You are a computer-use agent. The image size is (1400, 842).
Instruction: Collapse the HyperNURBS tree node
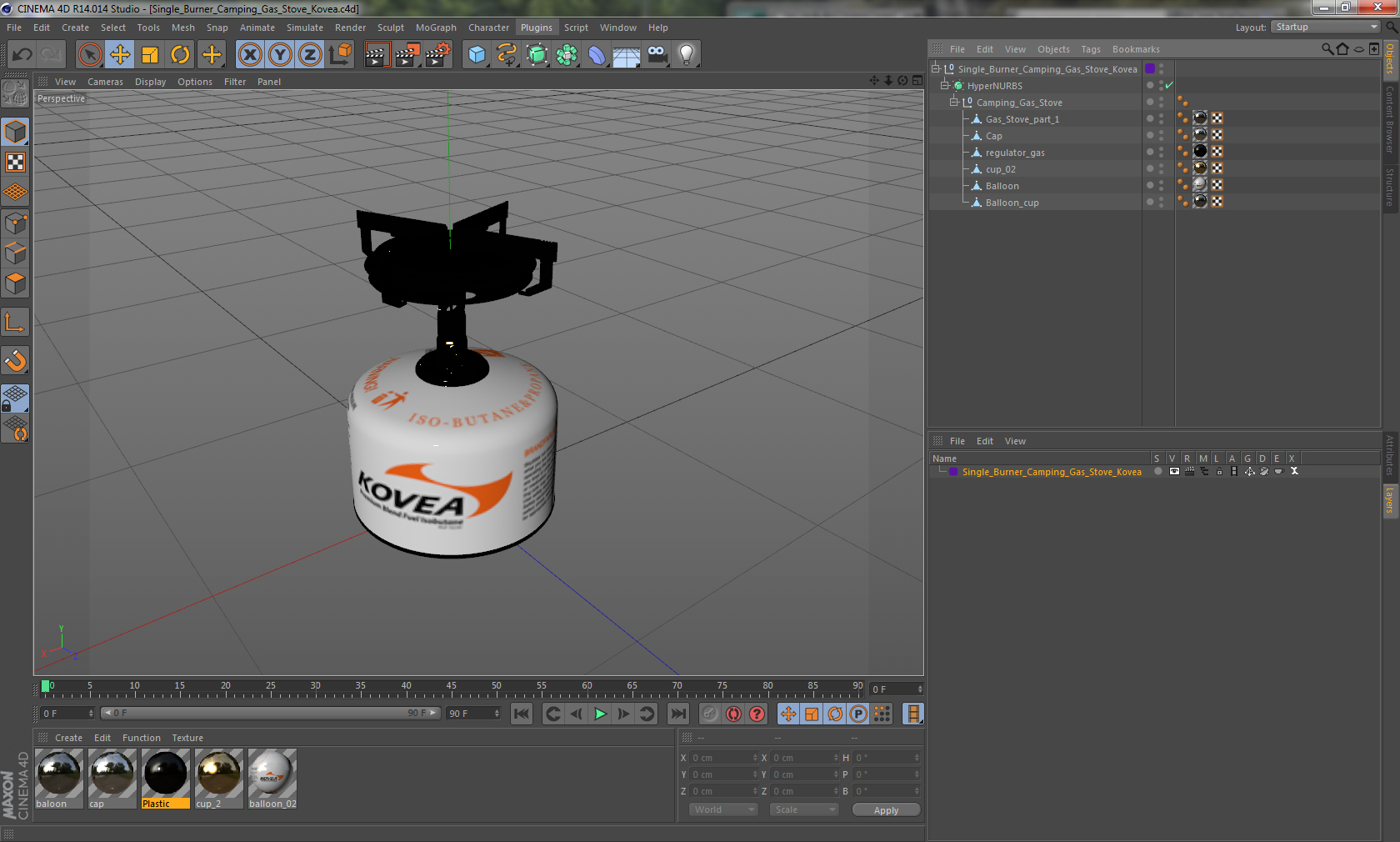pos(945,86)
